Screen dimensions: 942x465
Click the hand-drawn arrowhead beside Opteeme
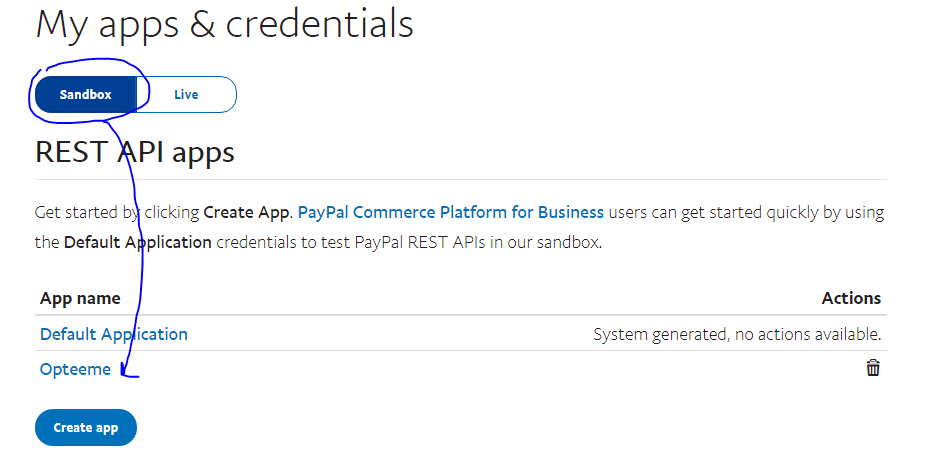126,373
